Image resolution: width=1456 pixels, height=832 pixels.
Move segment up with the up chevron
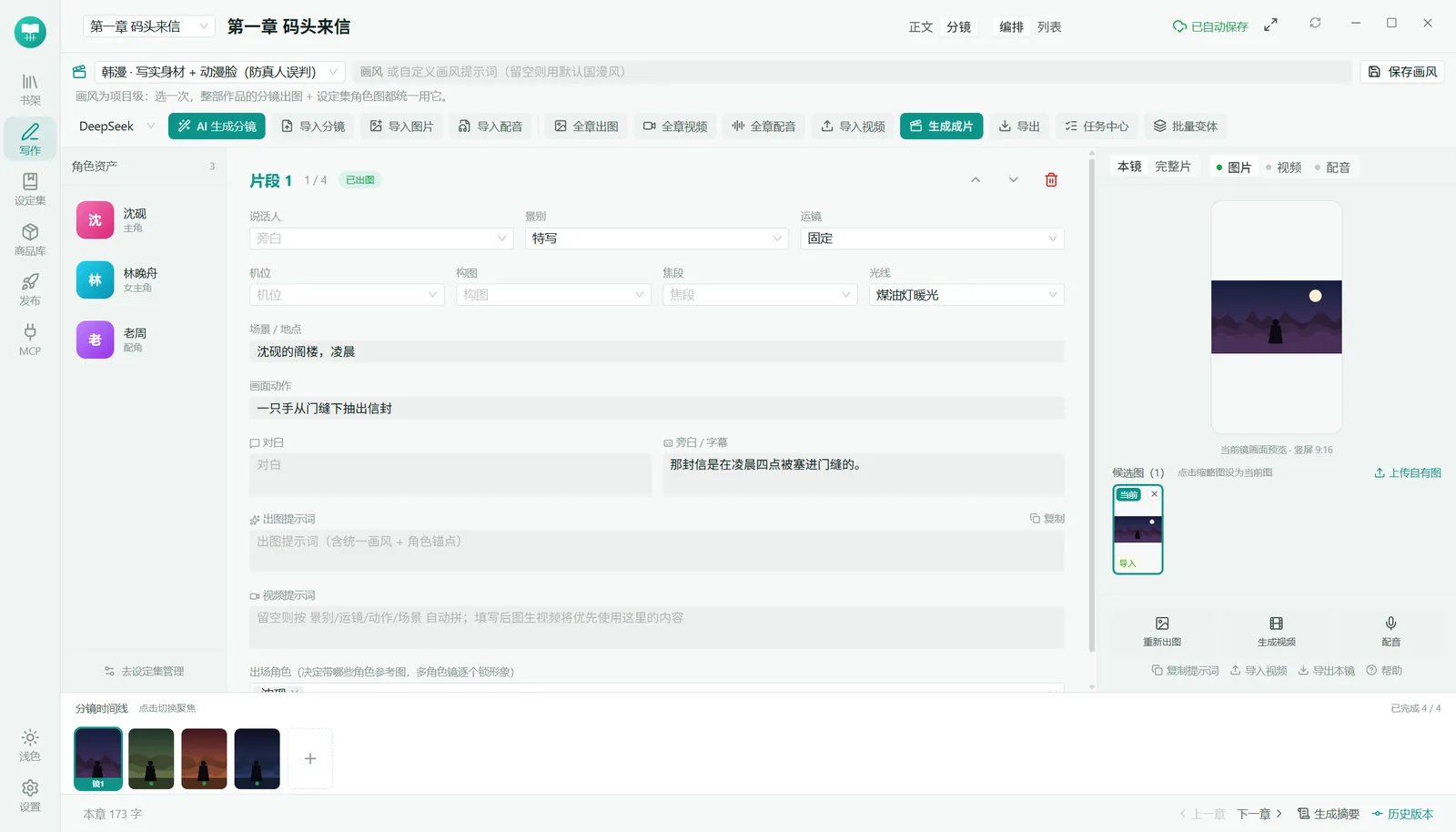coord(976,180)
